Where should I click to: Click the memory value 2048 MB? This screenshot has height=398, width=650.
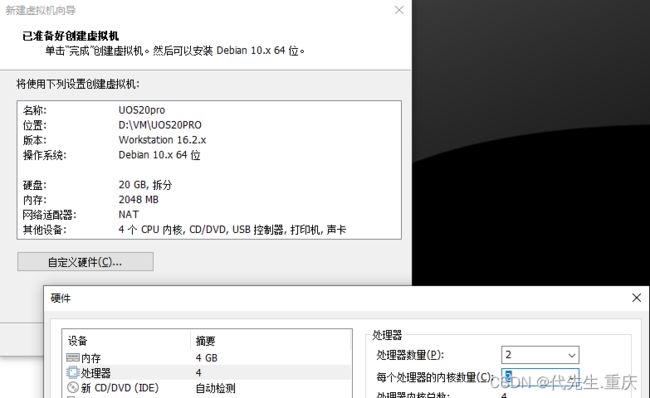(138, 199)
